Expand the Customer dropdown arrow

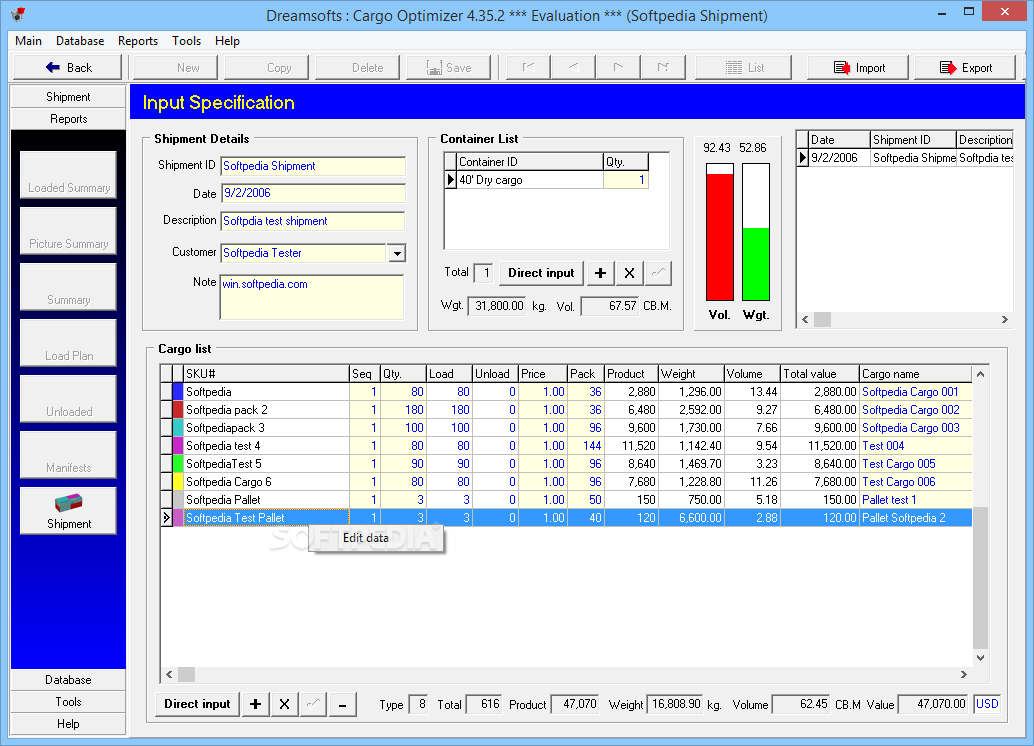(x=397, y=253)
